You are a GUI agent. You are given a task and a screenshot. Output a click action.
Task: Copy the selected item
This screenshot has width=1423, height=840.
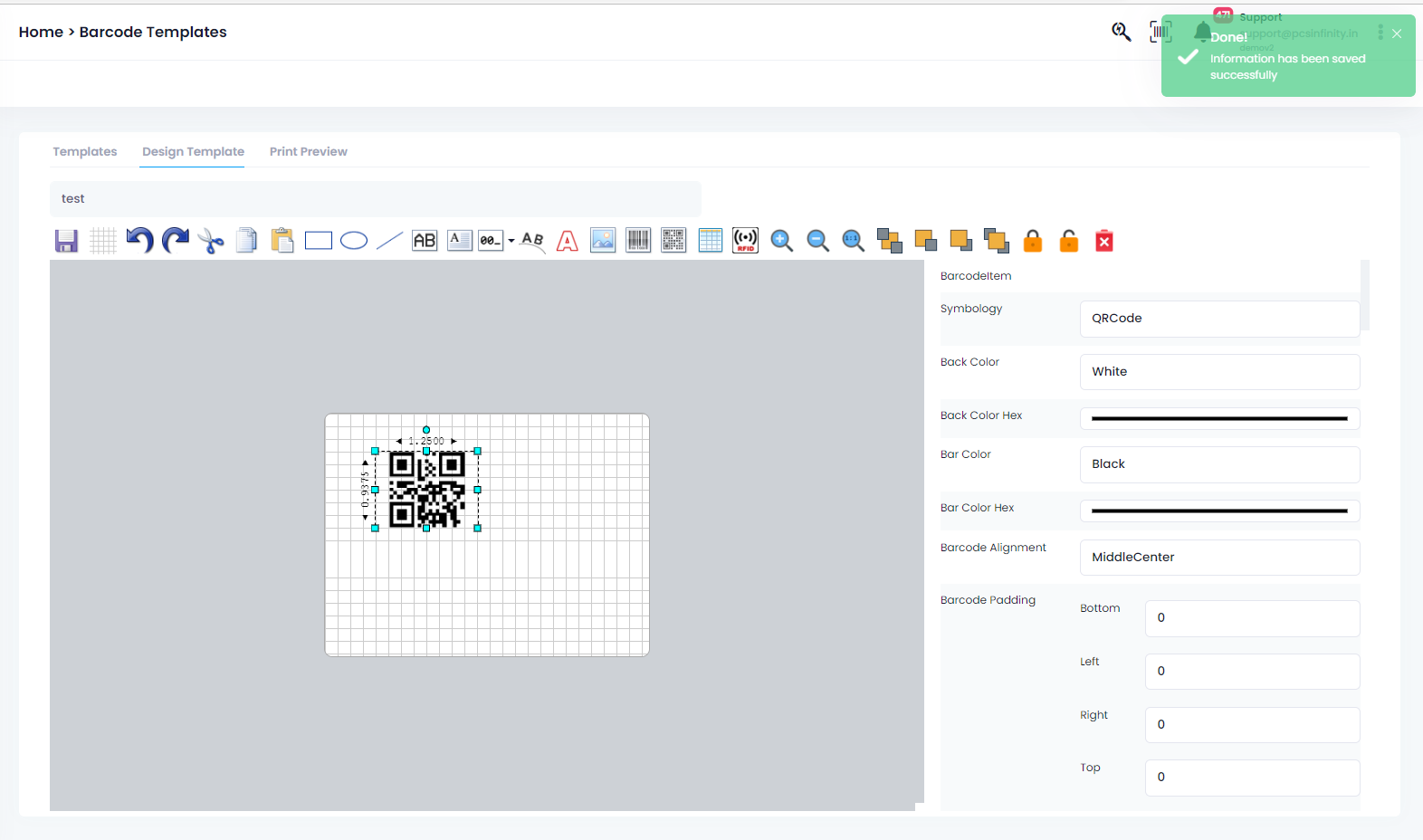246,241
